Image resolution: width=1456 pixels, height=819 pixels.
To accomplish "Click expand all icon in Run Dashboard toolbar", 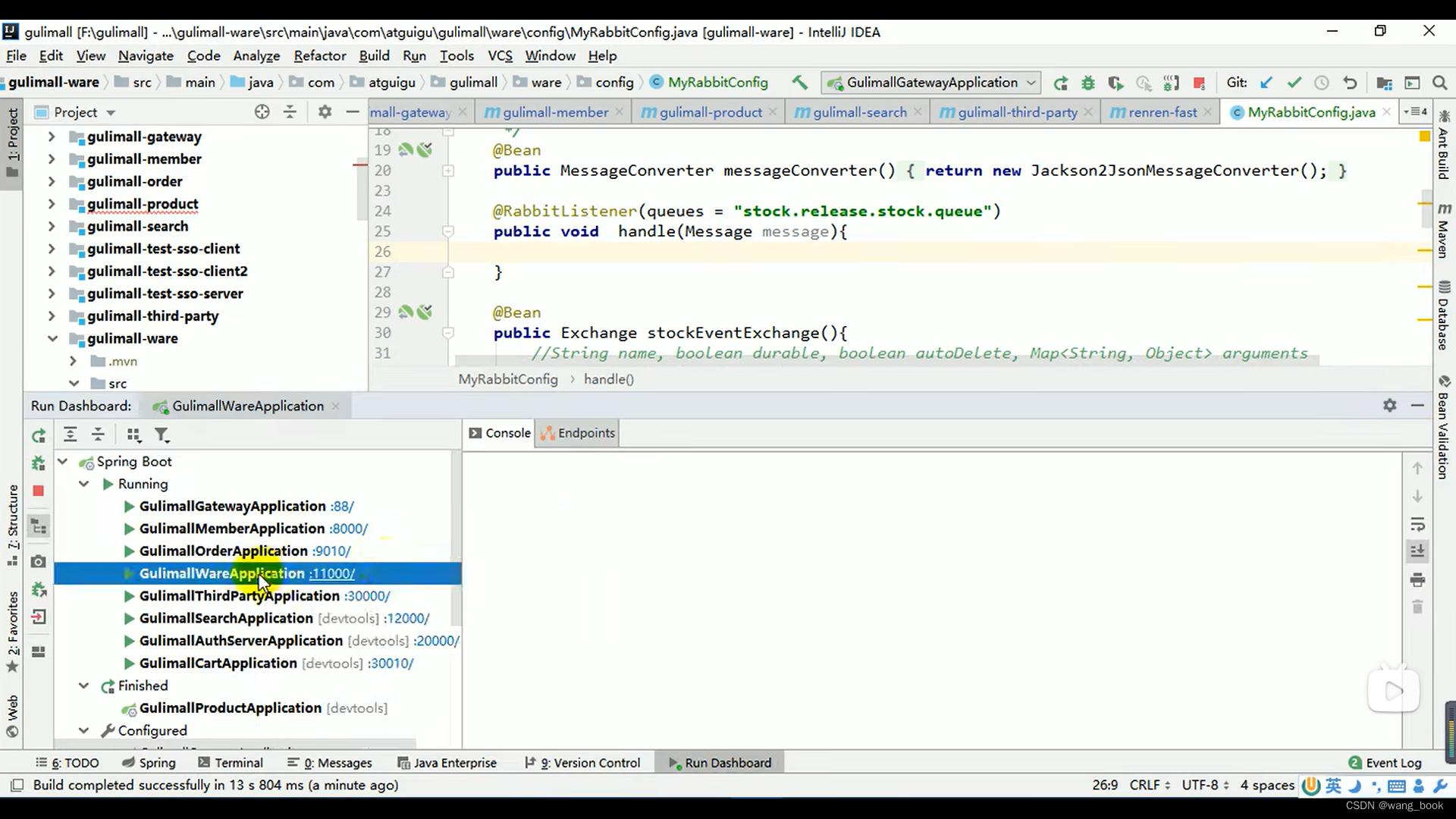I will point(70,435).
